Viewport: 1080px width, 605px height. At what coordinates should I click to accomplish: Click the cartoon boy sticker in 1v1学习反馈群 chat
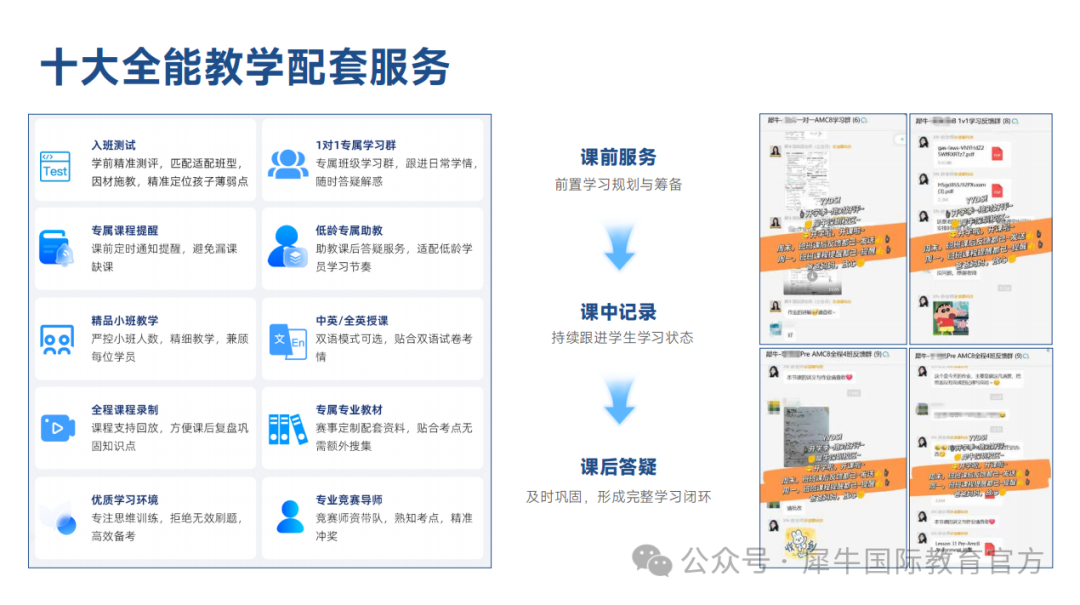951,319
